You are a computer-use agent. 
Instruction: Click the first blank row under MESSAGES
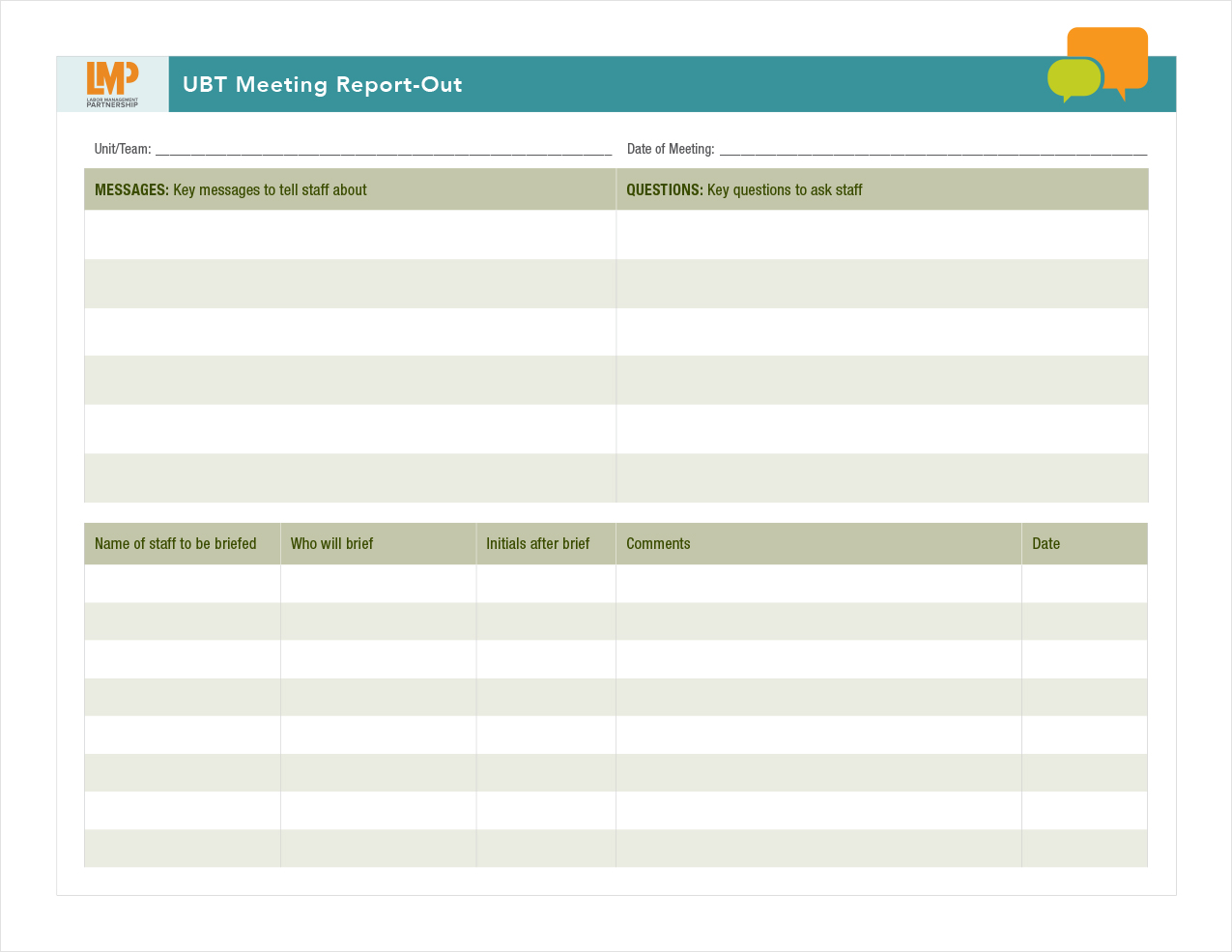click(x=350, y=235)
